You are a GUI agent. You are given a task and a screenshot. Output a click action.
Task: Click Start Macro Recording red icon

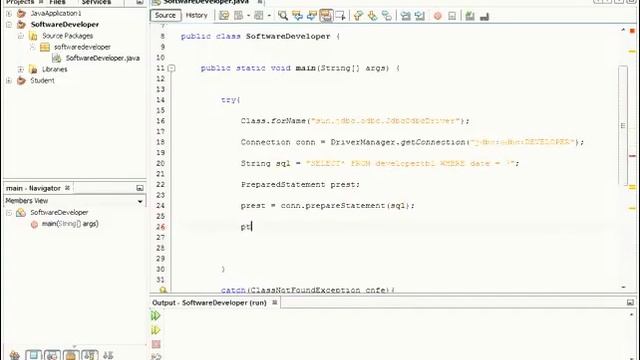tap(438, 16)
